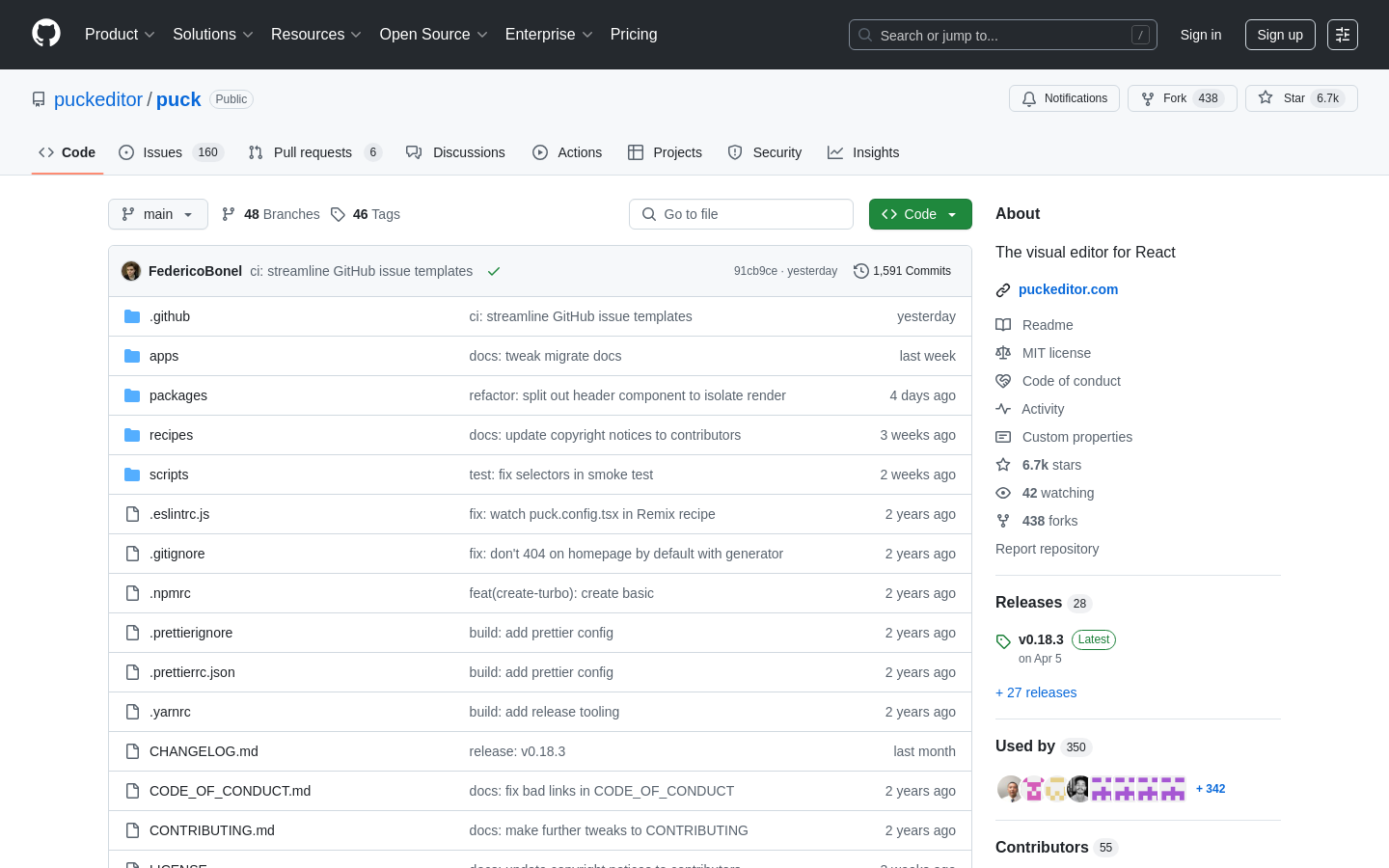Screen dimensions: 1389x868
Task: Switch to the Insights tab
Action: [x=863, y=152]
